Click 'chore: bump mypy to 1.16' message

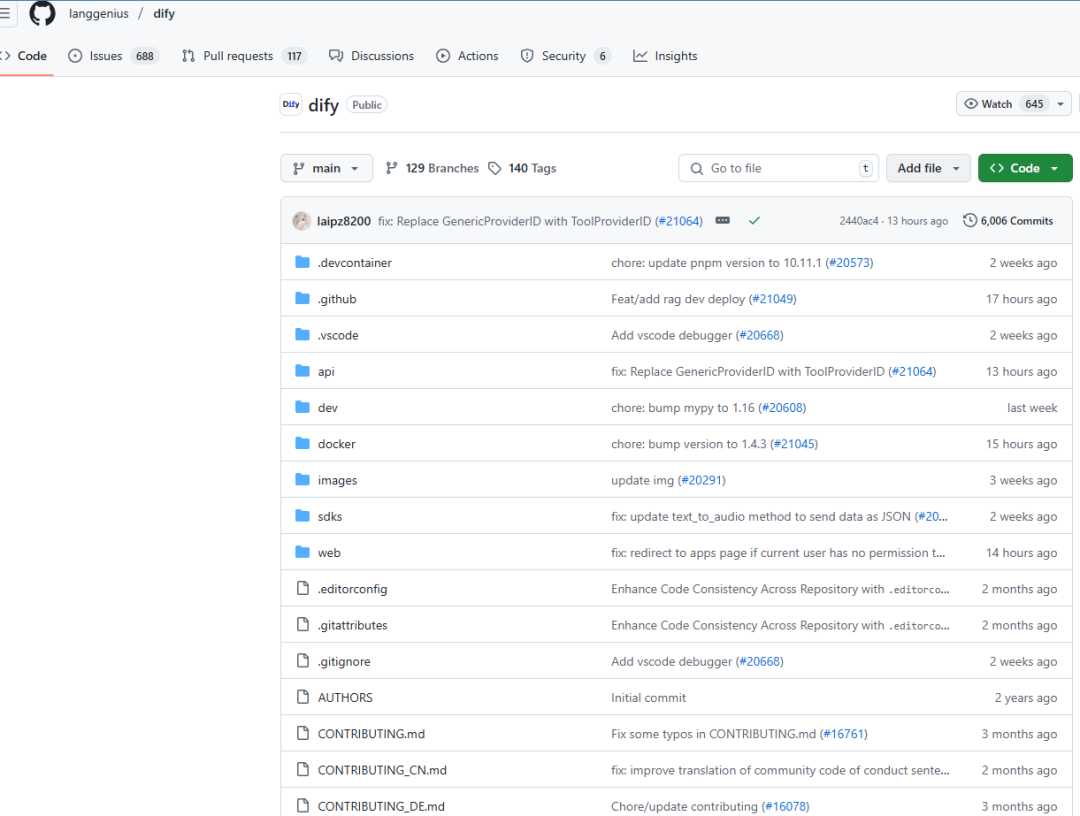[683, 408]
